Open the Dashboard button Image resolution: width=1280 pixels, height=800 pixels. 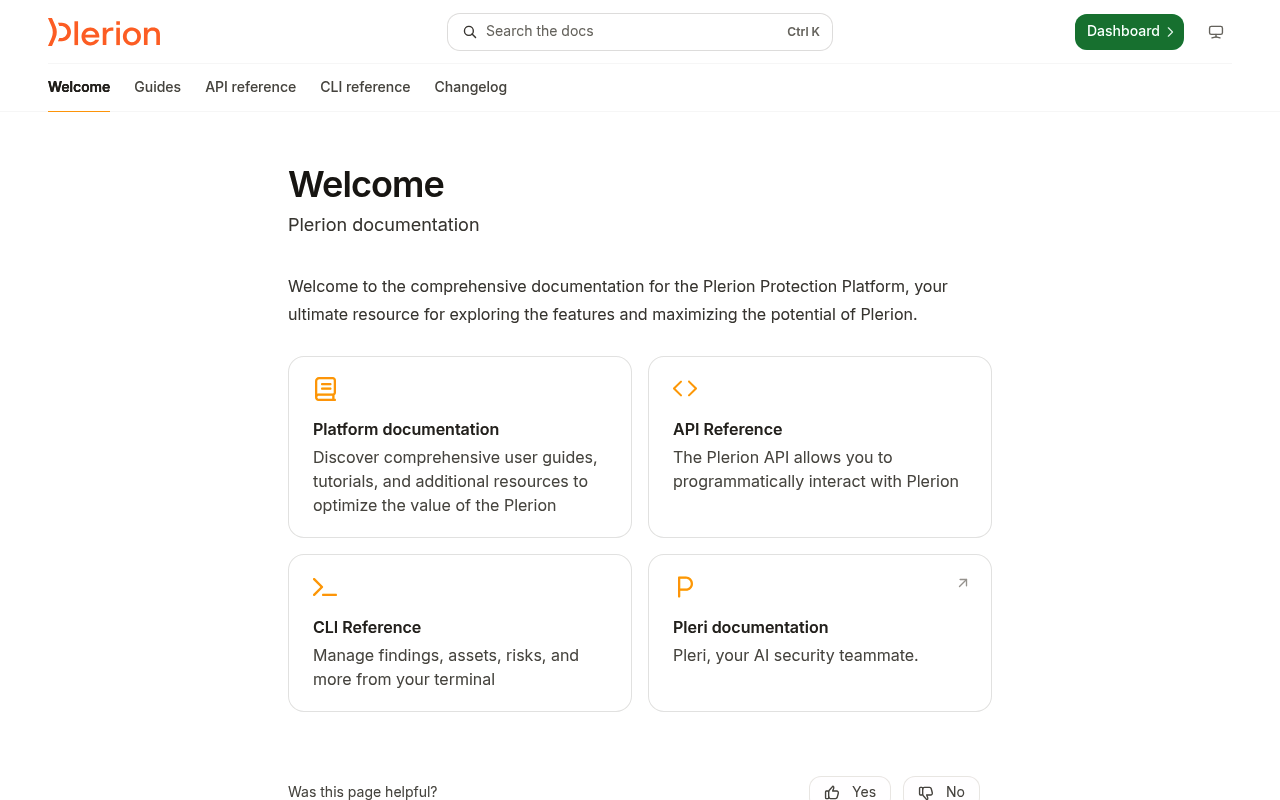pos(1129,32)
